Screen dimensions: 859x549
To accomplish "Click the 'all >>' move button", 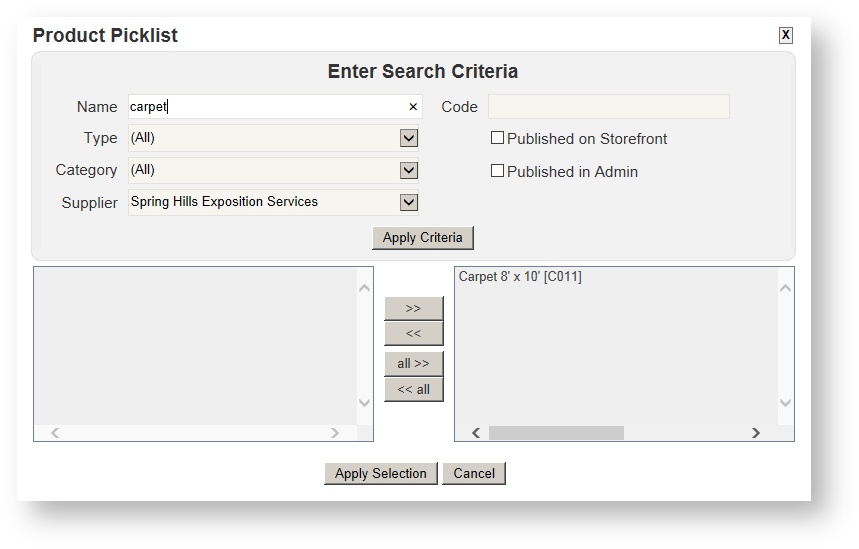I will (x=413, y=364).
